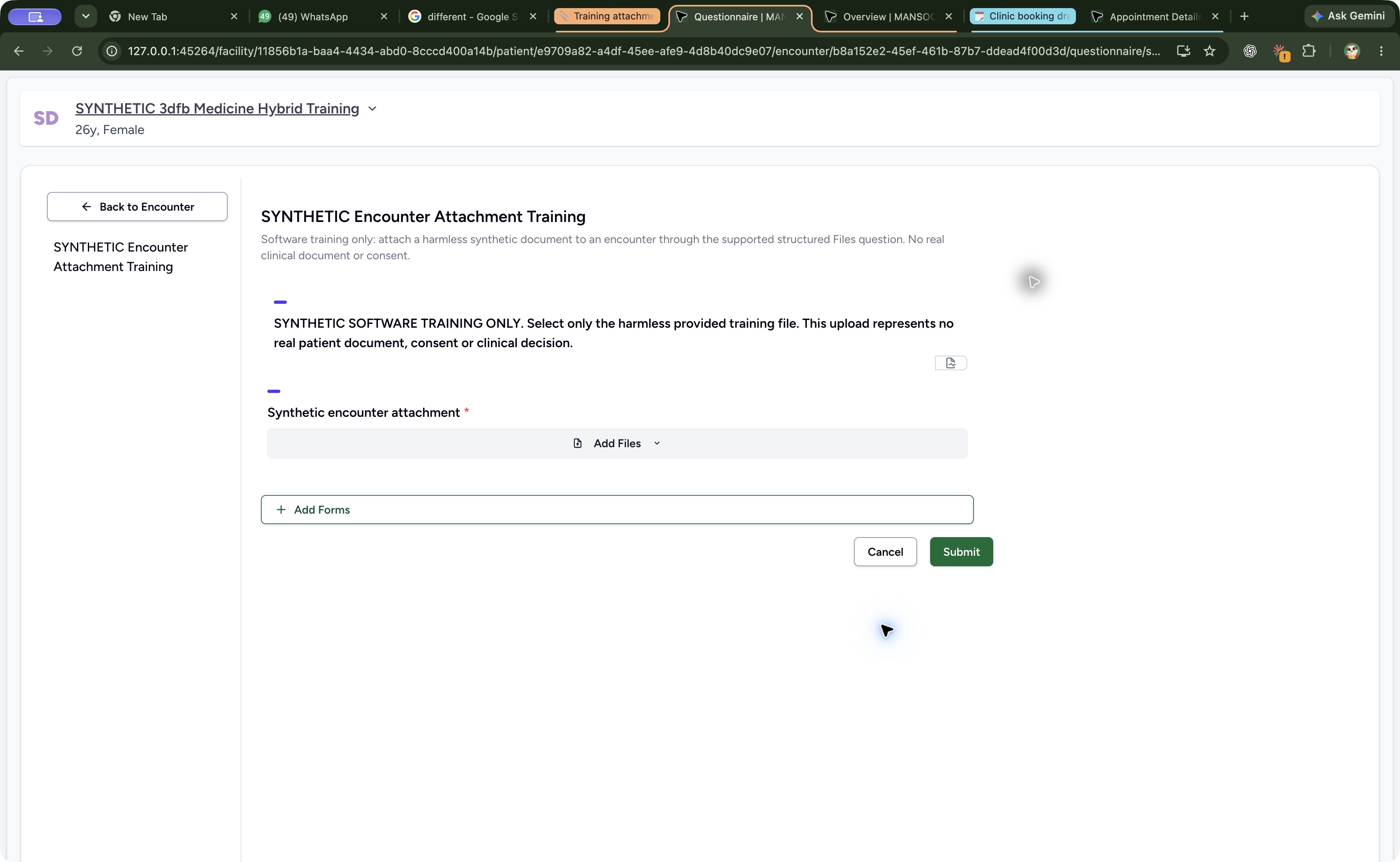Viewport: 1400px width, 862px height.
Task: Open the Add Files dropdown
Action: (x=617, y=444)
